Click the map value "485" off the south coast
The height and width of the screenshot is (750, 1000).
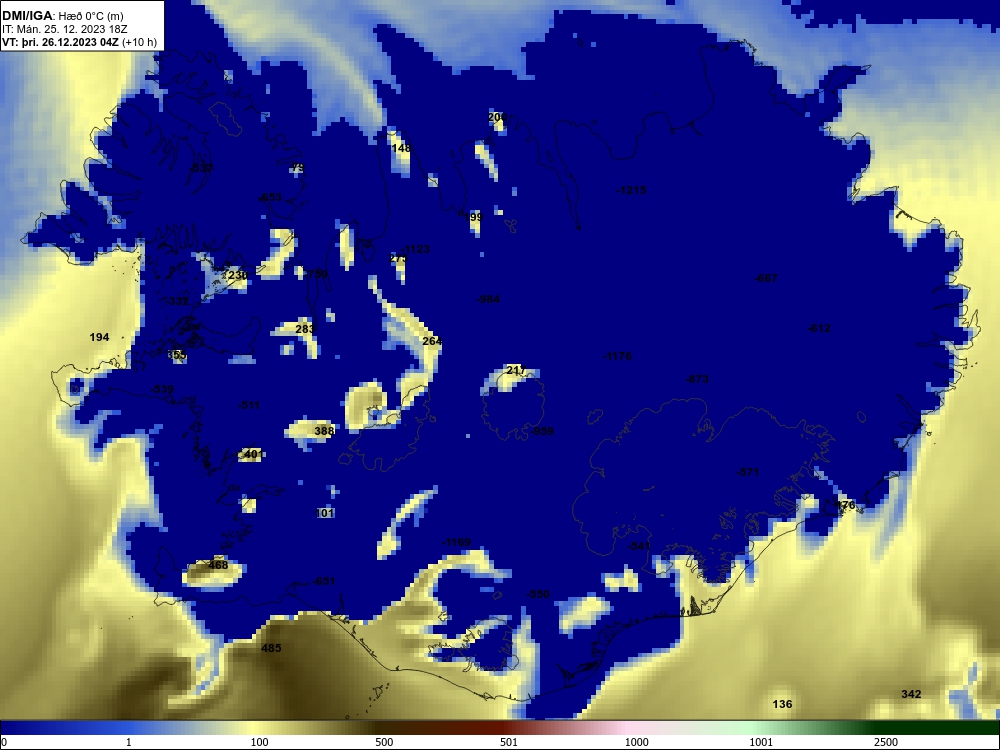pyautogui.click(x=271, y=648)
